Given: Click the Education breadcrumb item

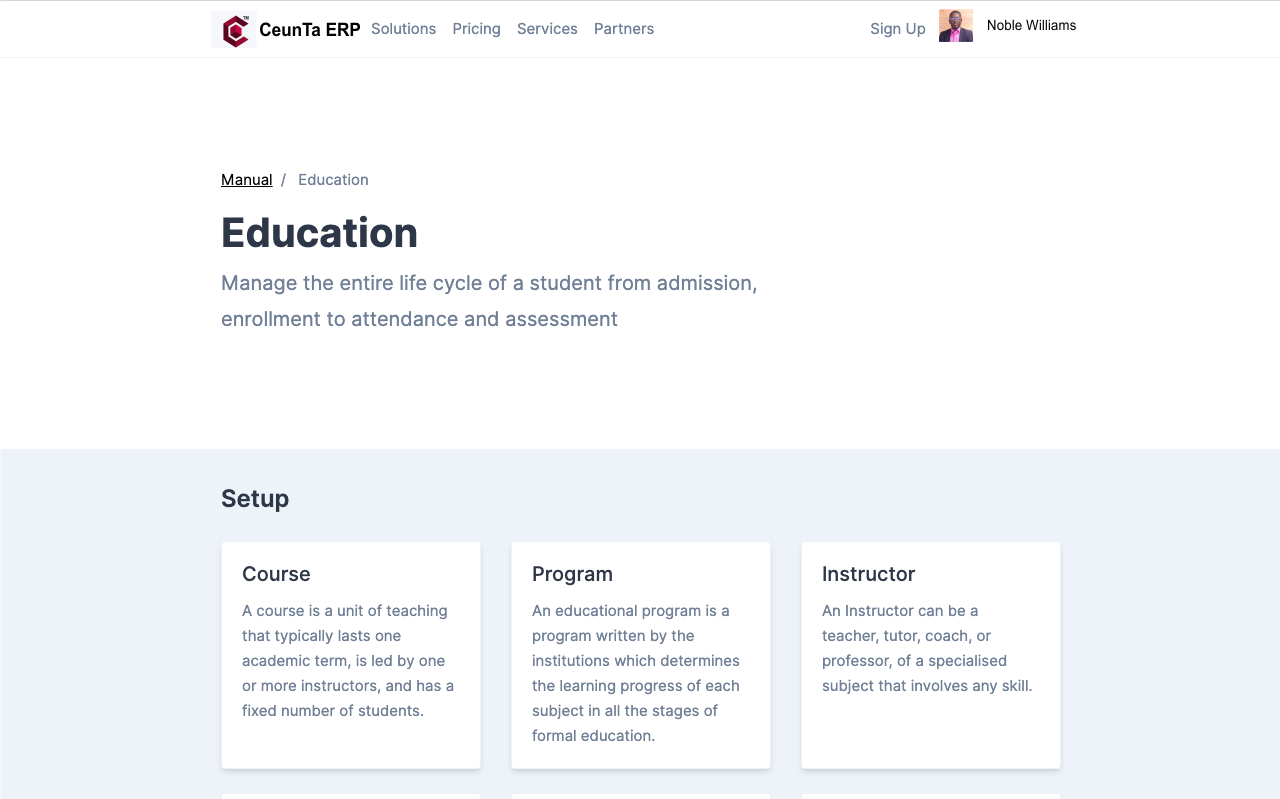Looking at the screenshot, I should pos(333,179).
